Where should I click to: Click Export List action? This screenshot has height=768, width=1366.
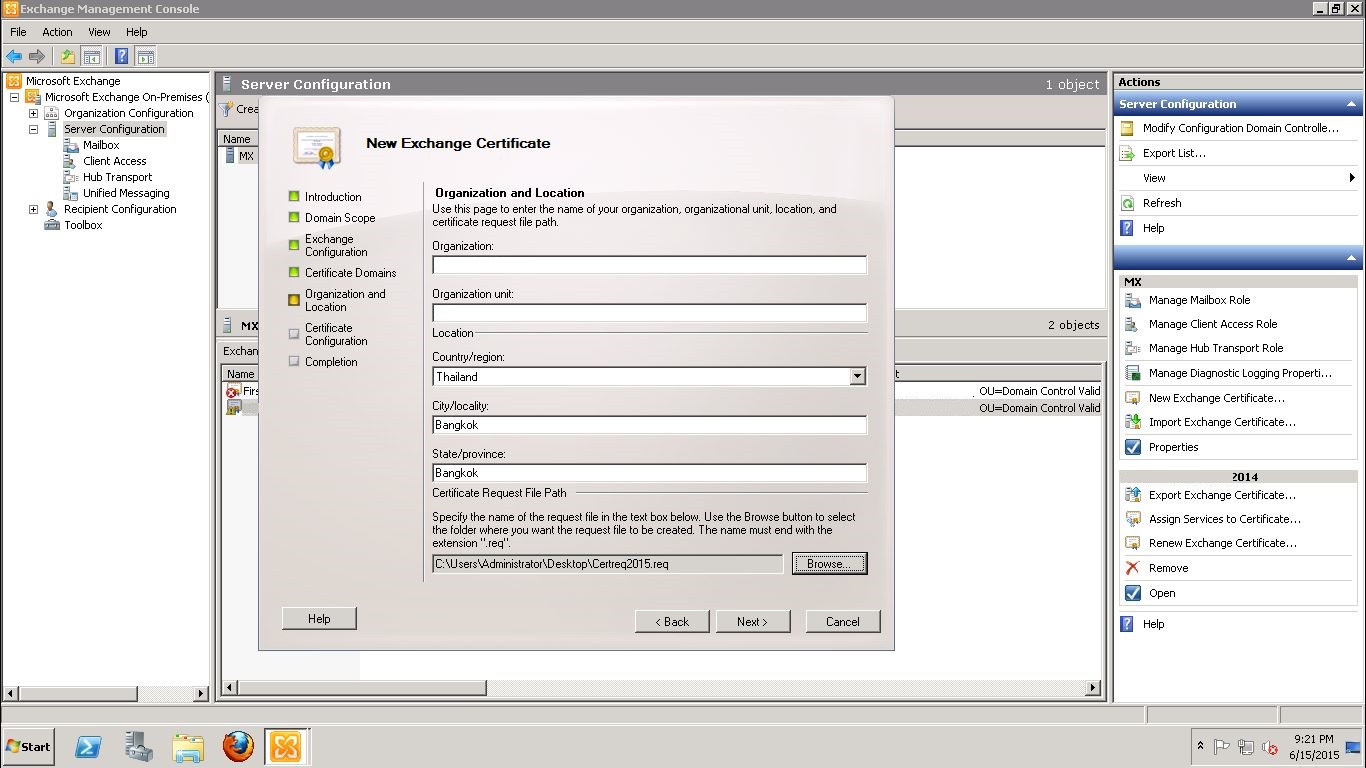pos(1174,153)
